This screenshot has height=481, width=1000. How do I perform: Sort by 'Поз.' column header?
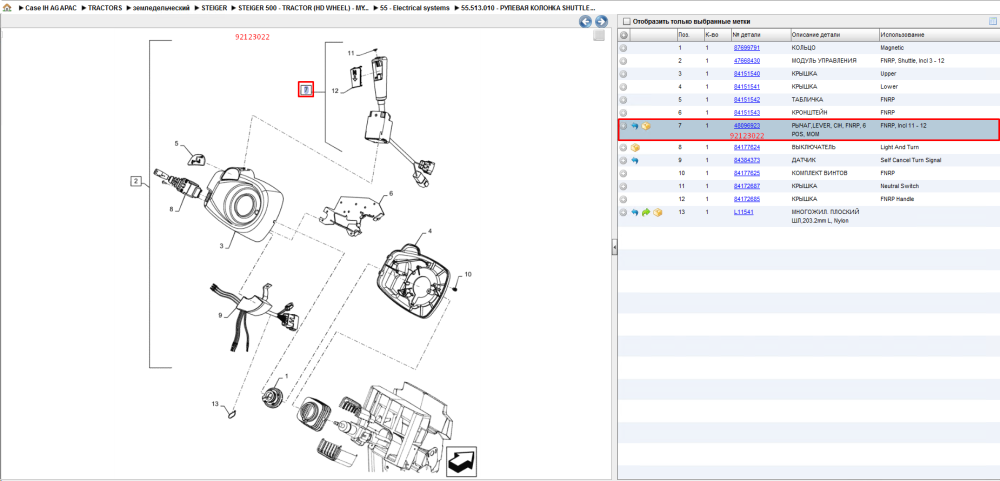pyautogui.click(x=689, y=34)
